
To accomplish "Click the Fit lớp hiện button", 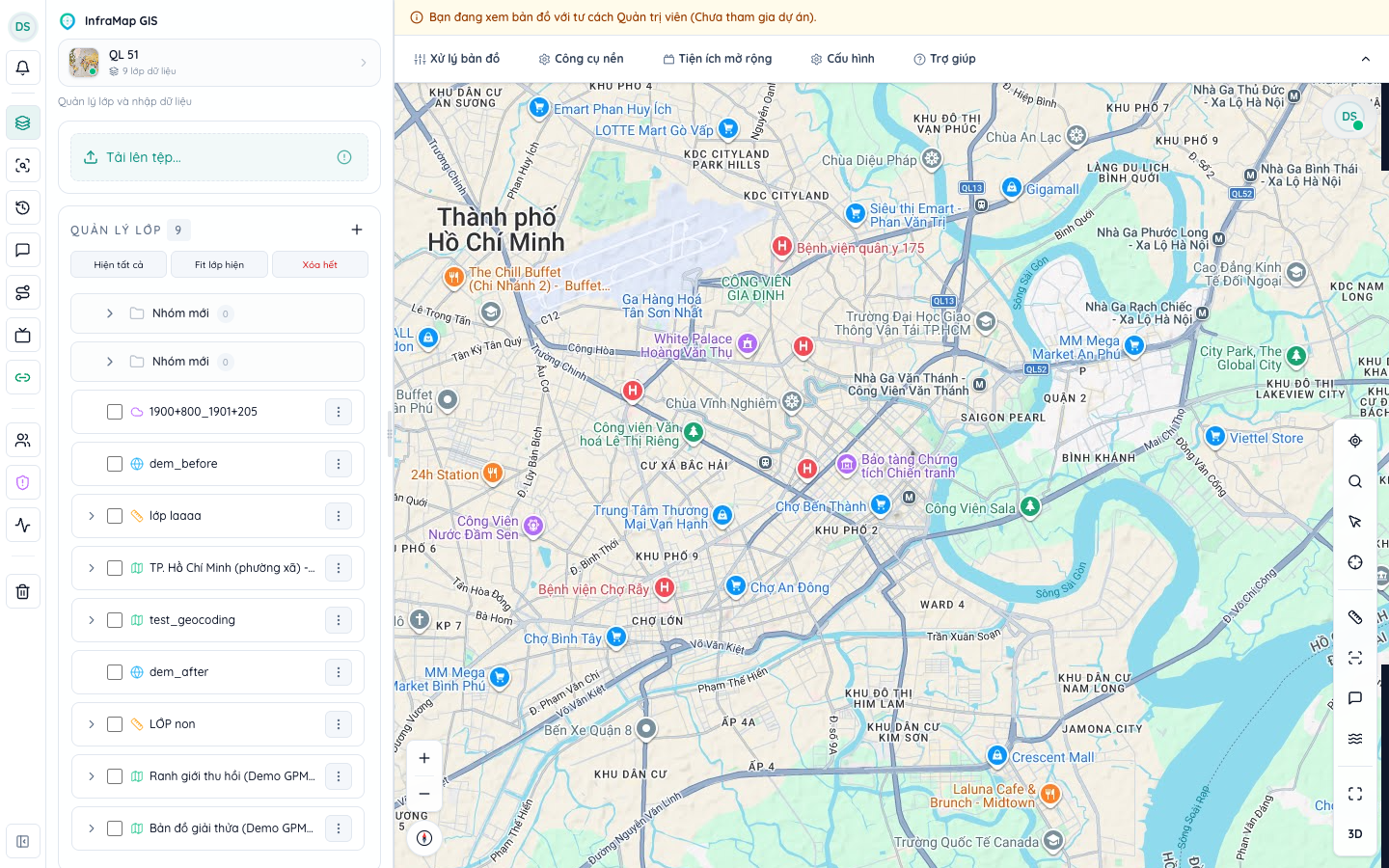I will [x=219, y=264].
